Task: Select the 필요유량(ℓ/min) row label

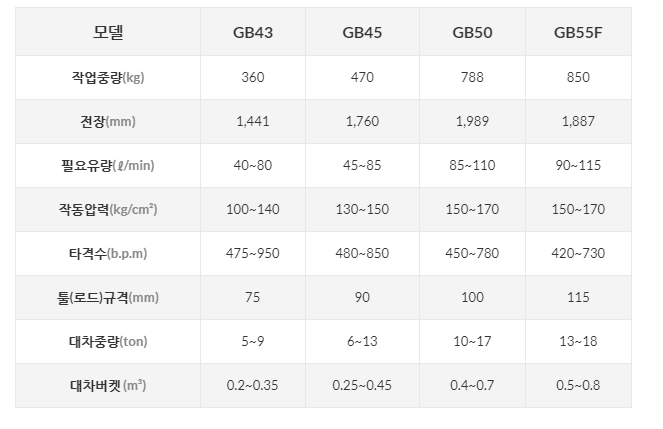Action: [x=108, y=165]
